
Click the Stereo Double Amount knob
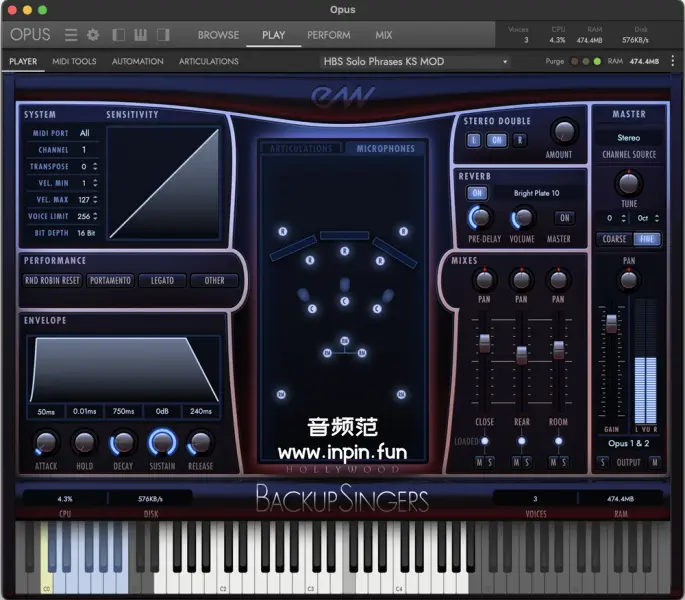click(x=564, y=132)
